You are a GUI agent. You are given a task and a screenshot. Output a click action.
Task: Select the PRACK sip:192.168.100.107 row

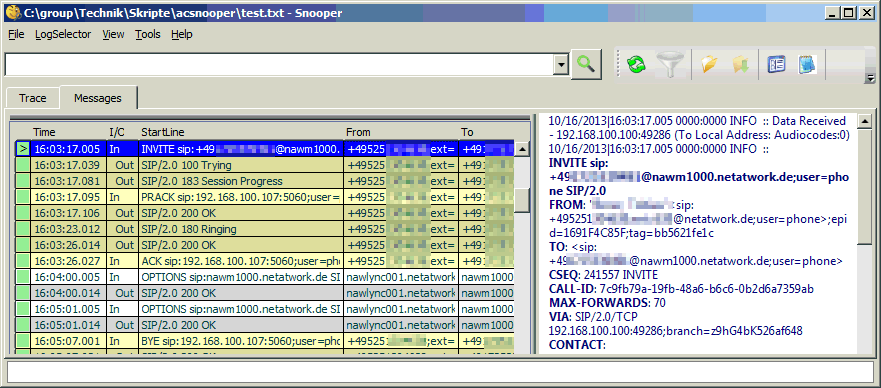click(x=264, y=197)
